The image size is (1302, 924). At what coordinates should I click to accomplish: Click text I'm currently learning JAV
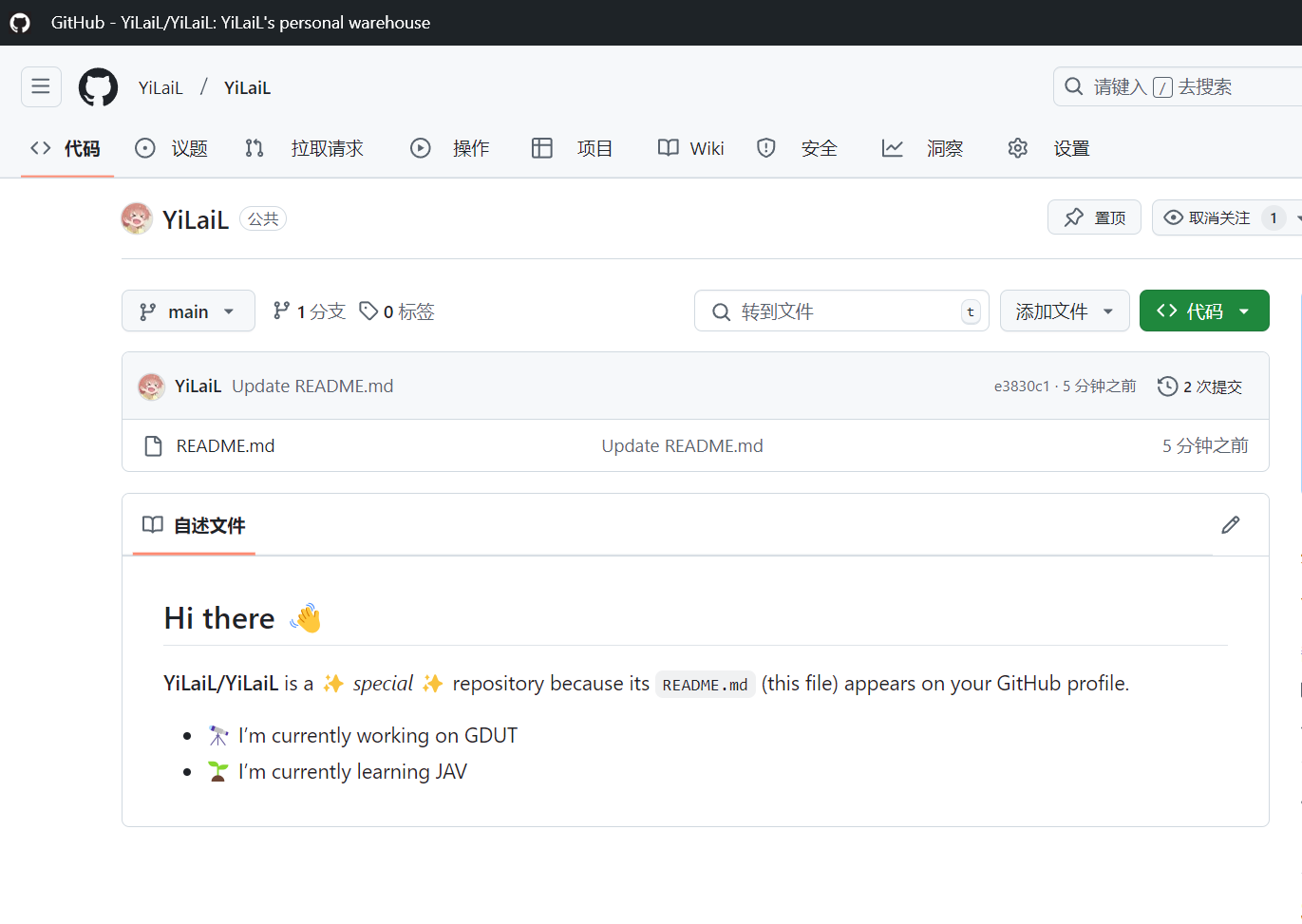point(352,771)
